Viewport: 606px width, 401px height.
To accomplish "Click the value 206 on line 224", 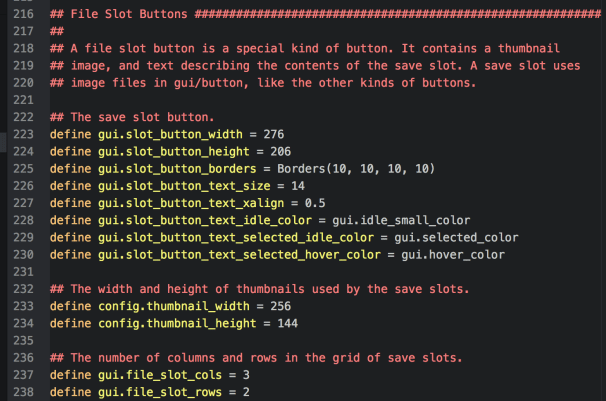I will [279, 151].
